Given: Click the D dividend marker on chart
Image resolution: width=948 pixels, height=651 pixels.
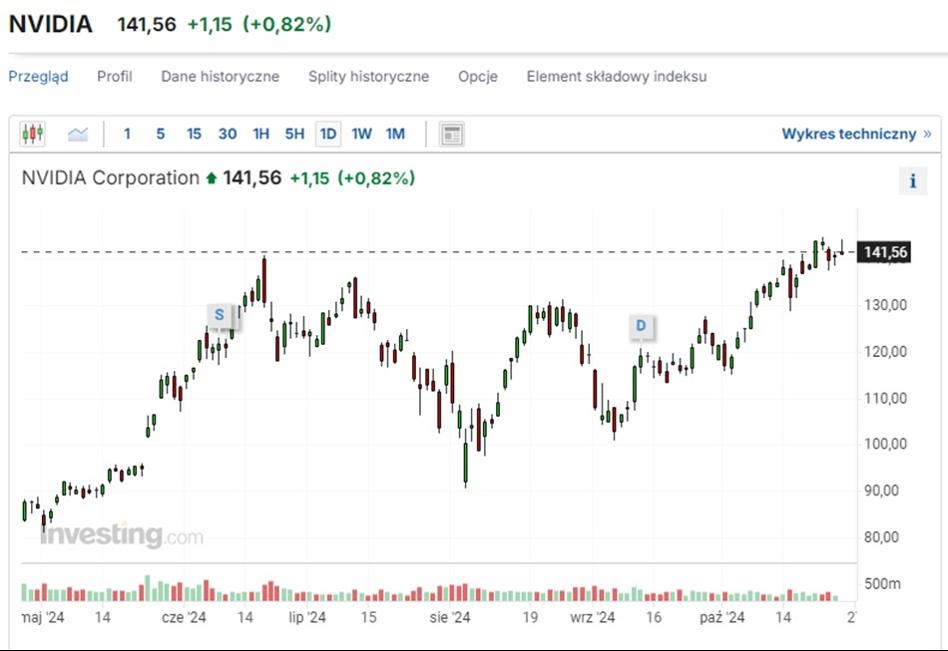Looking at the screenshot, I should (641, 326).
